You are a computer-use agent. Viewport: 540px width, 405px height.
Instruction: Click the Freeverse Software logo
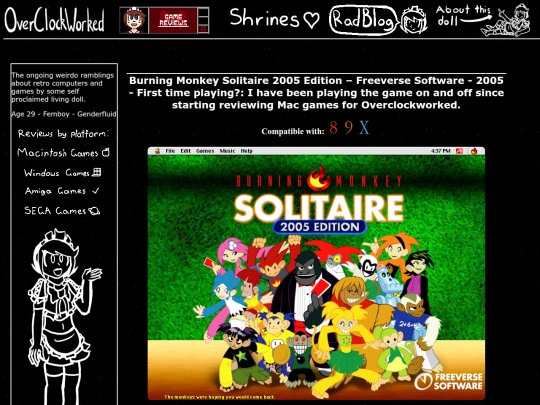coord(448,381)
